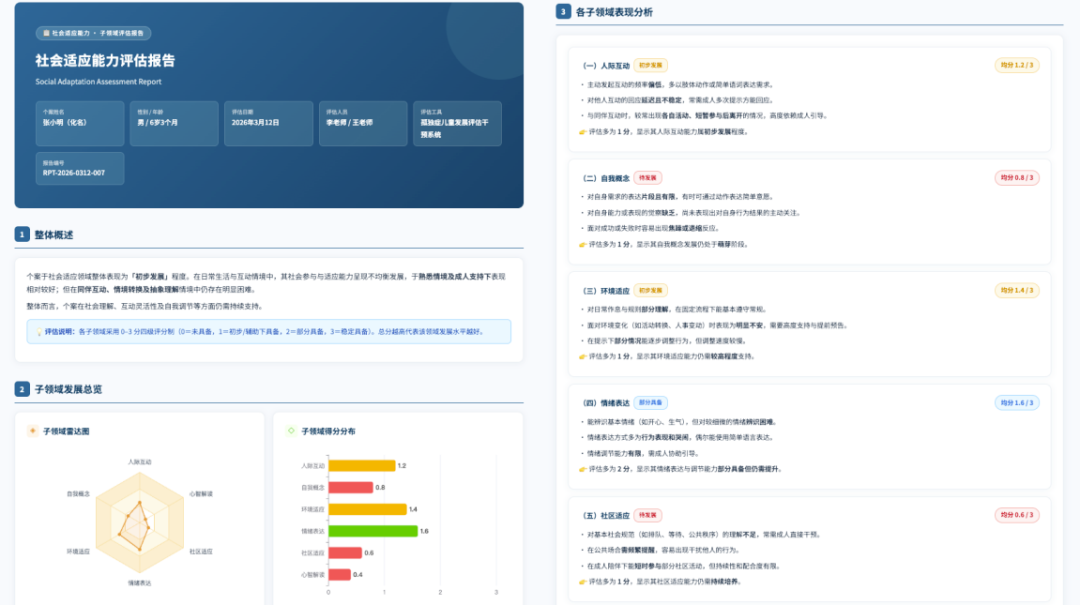Click the section number 2 badge beside 子领域发展总览

[22, 389]
